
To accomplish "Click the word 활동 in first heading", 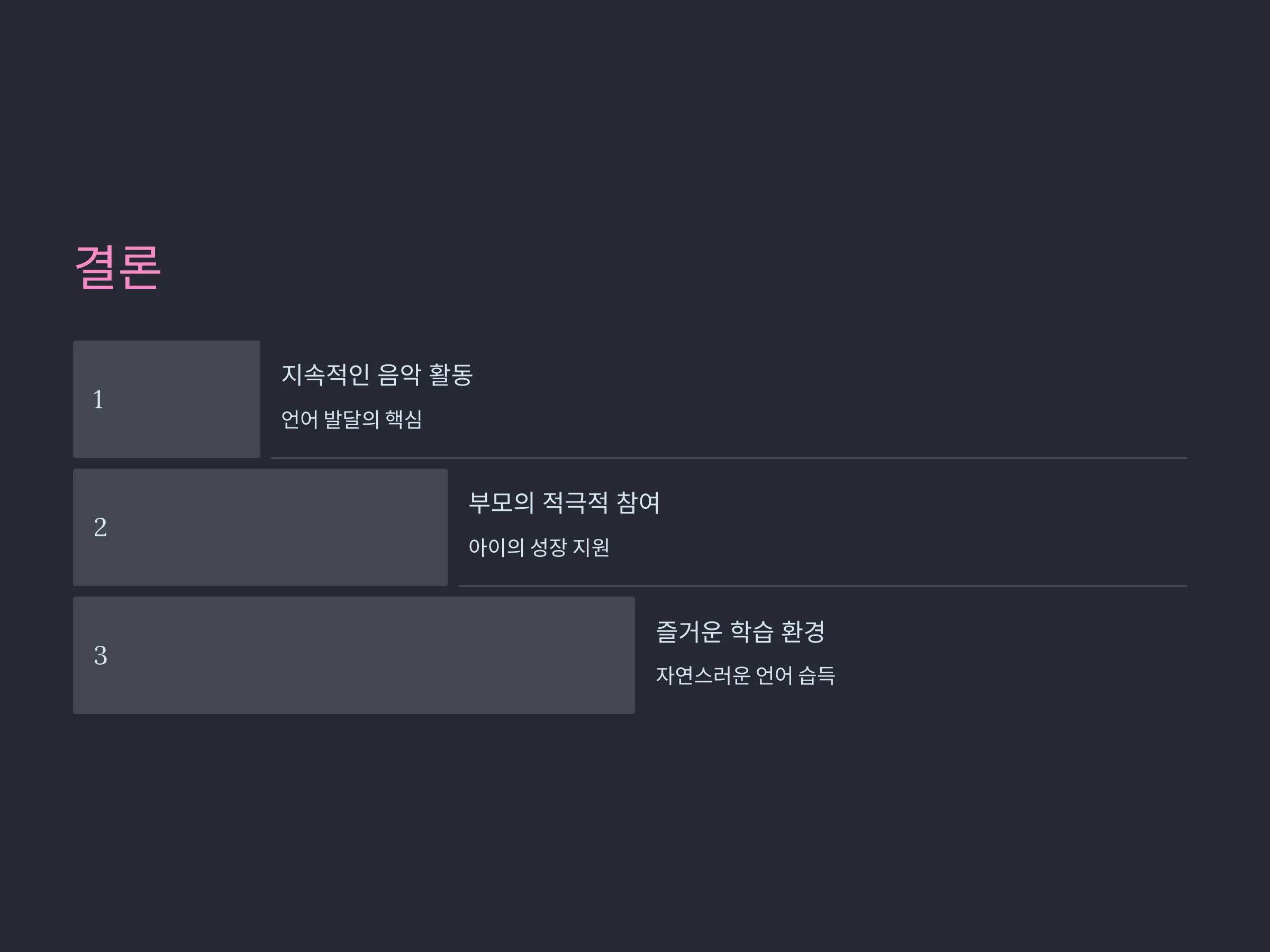I will pos(451,374).
